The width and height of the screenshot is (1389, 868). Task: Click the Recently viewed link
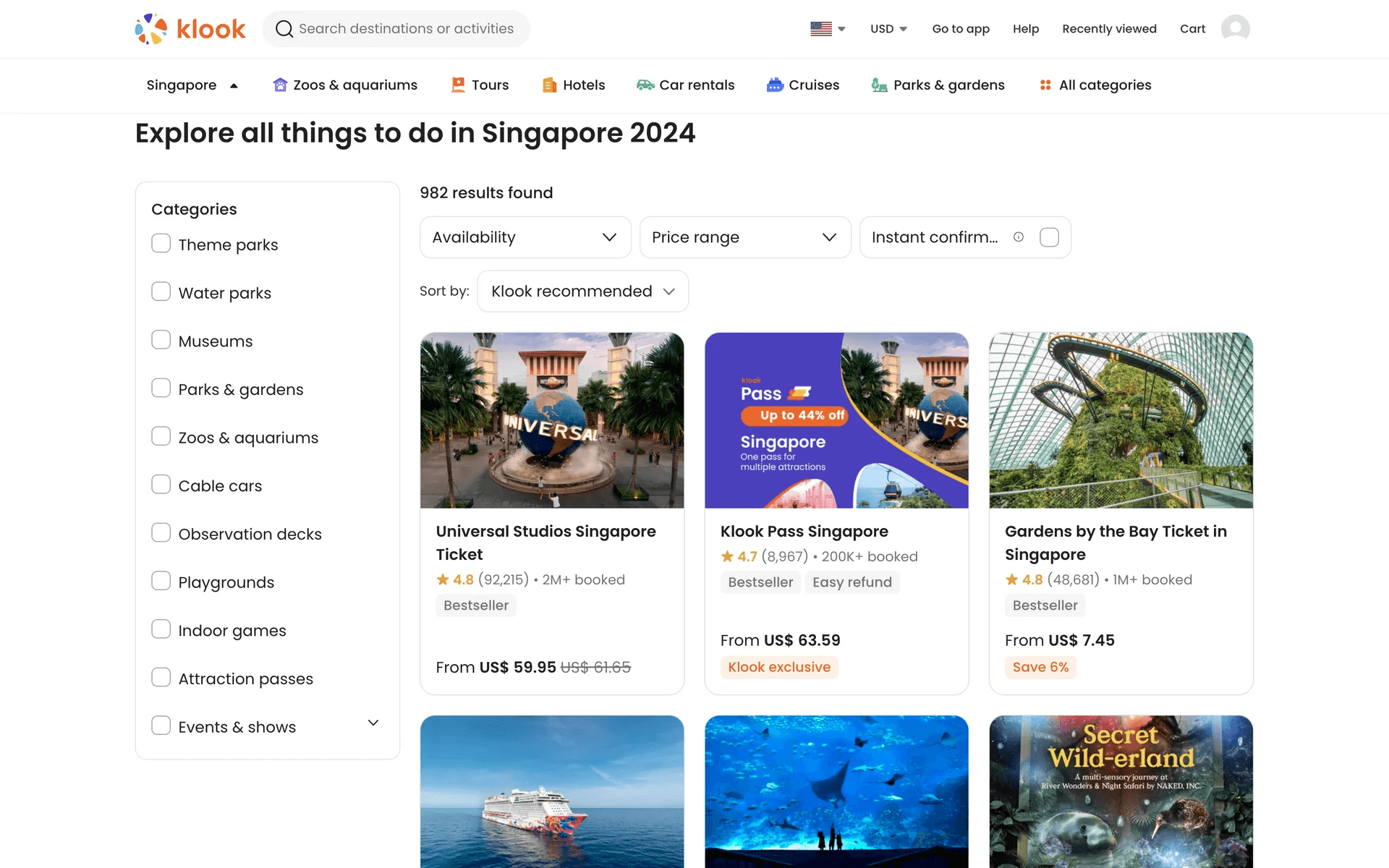1109,29
